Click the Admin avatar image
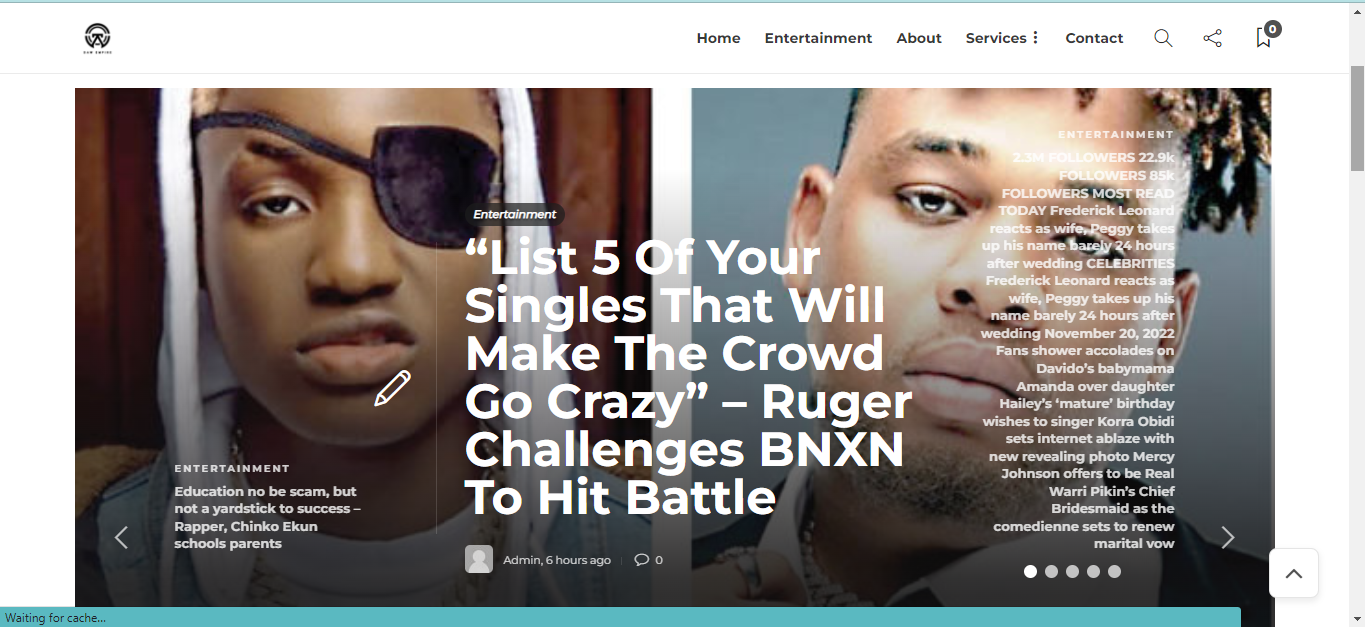 tap(479, 559)
